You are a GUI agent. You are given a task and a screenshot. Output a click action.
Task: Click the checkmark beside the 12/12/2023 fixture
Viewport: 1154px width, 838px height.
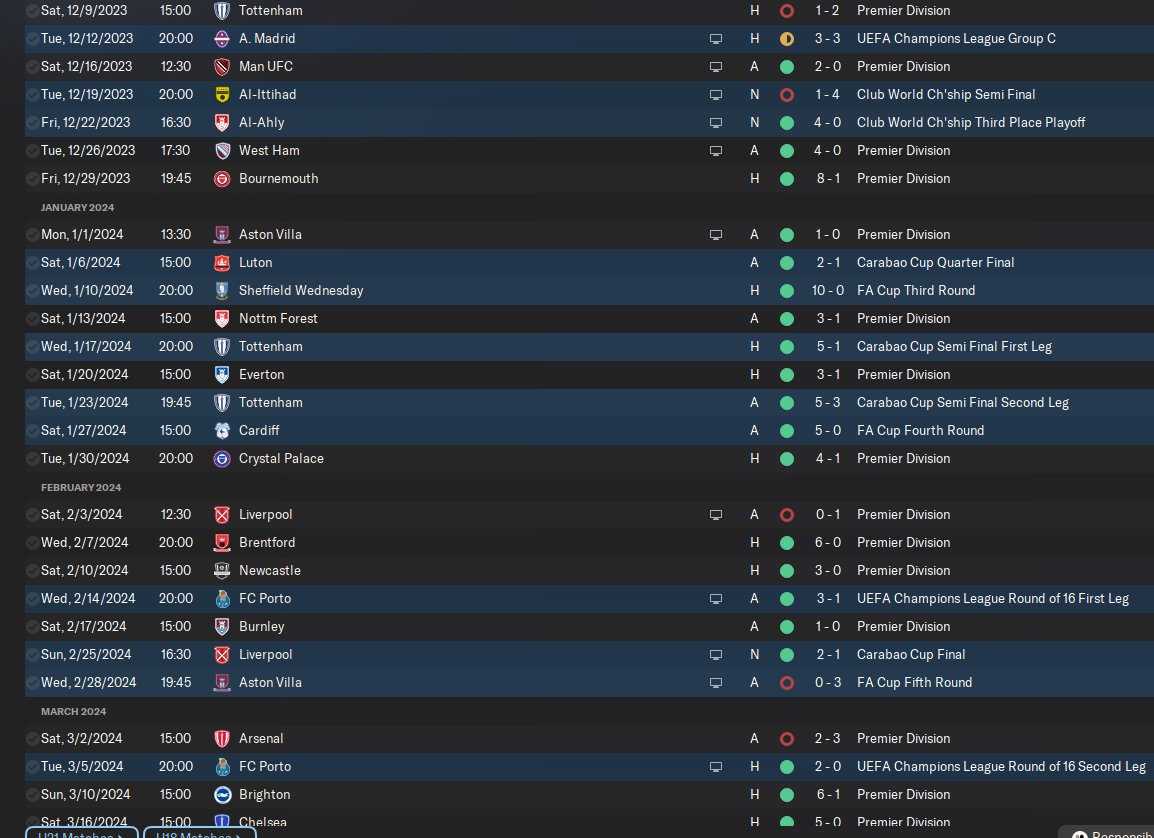[34, 39]
